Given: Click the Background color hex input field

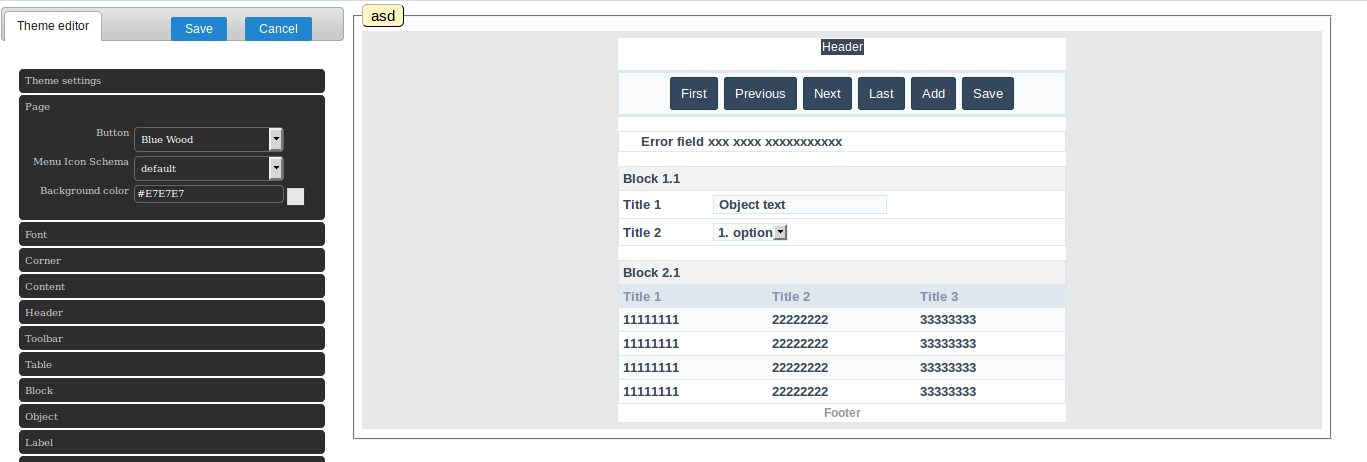Looking at the screenshot, I should click(x=208, y=194).
